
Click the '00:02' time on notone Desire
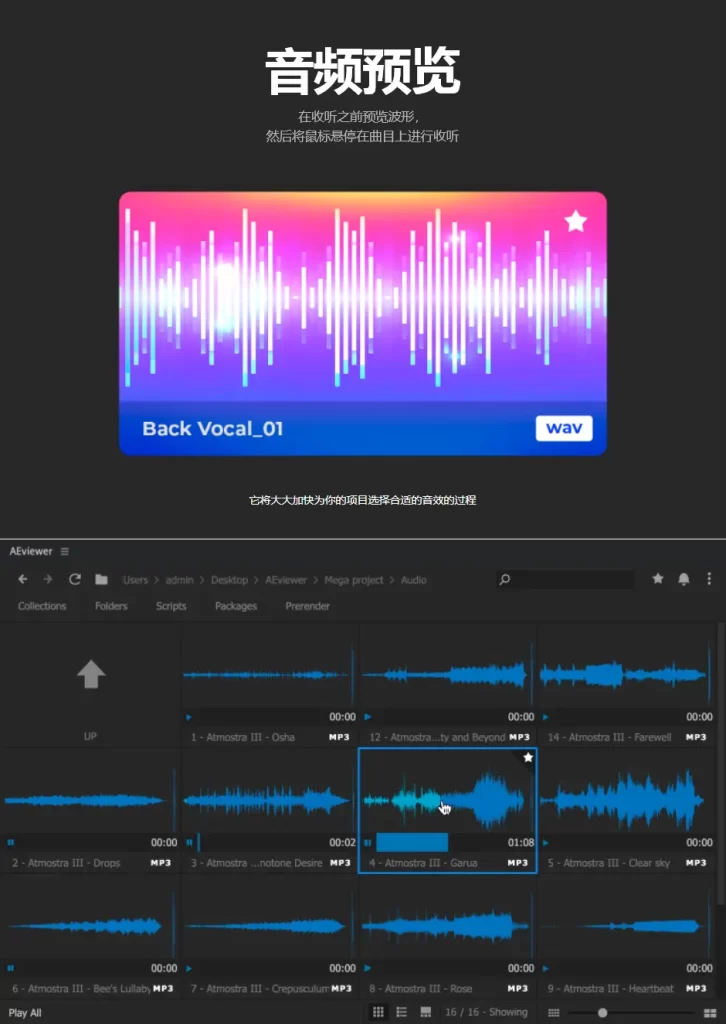343,842
